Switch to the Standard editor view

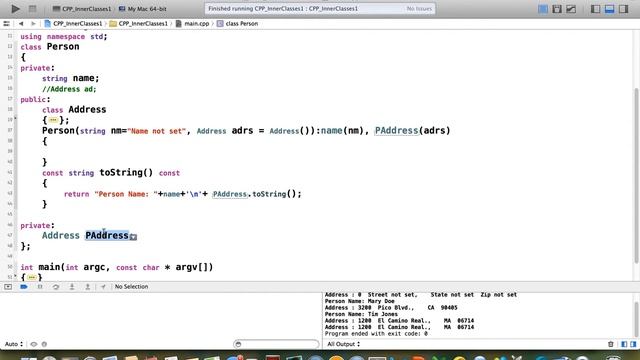click(542, 9)
